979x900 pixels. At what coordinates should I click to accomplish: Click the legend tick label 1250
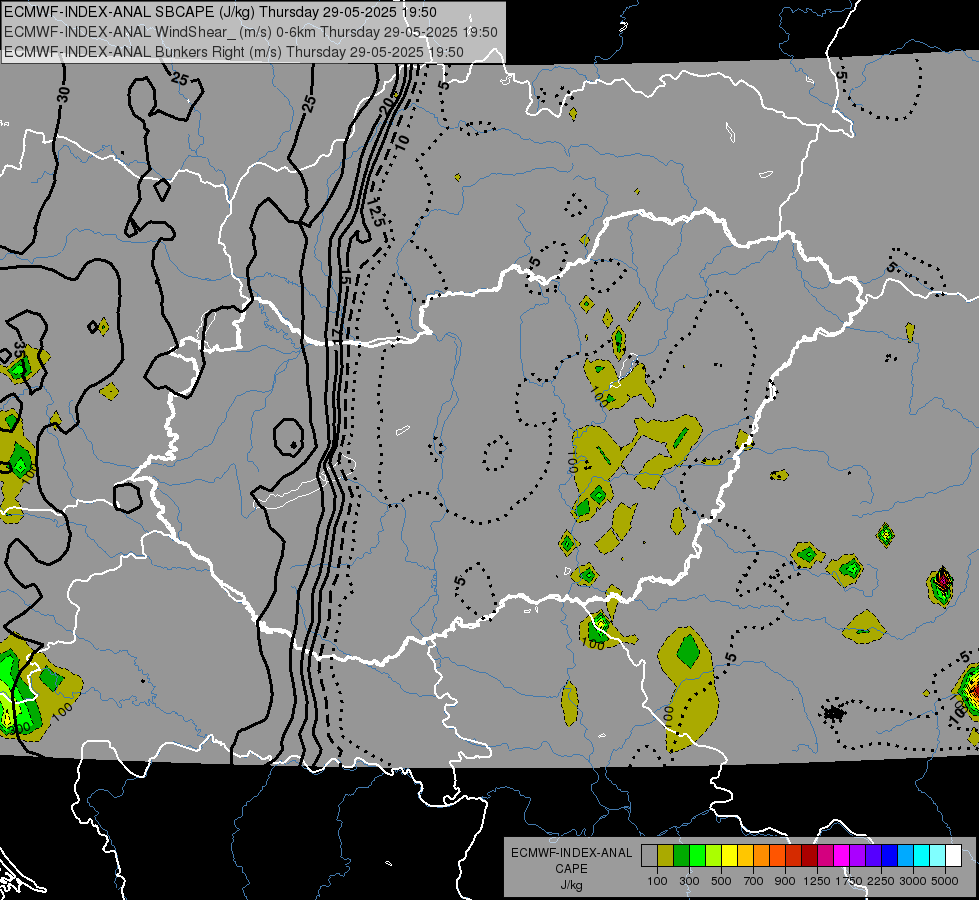pyautogui.click(x=817, y=881)
